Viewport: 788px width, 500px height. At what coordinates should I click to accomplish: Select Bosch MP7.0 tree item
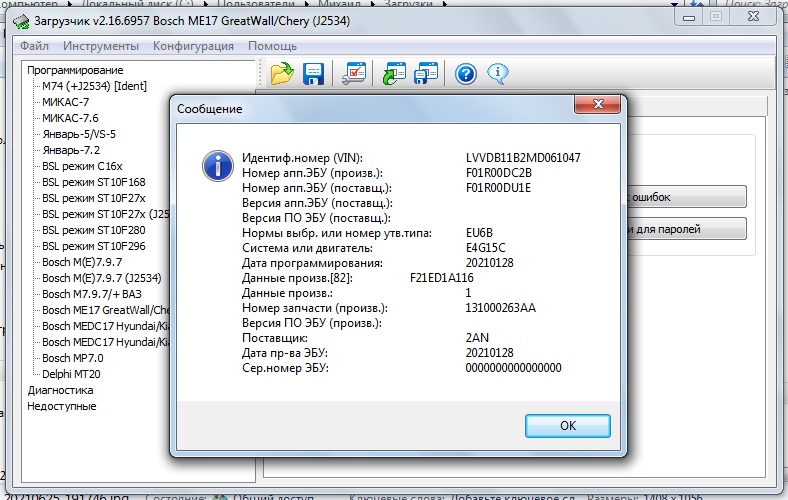pyautogui.click(x=73, y=358)
